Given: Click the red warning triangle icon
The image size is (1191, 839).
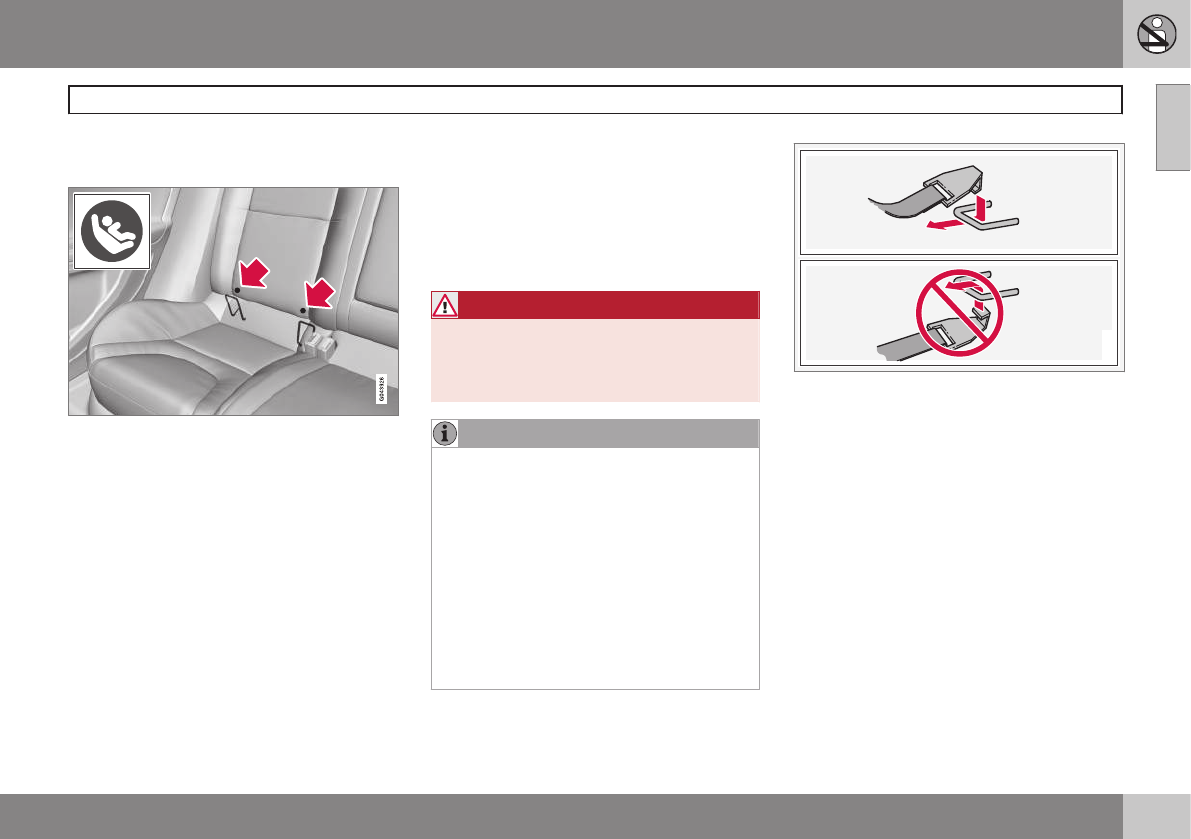Looking at the screenshot, I should point(444,305).
